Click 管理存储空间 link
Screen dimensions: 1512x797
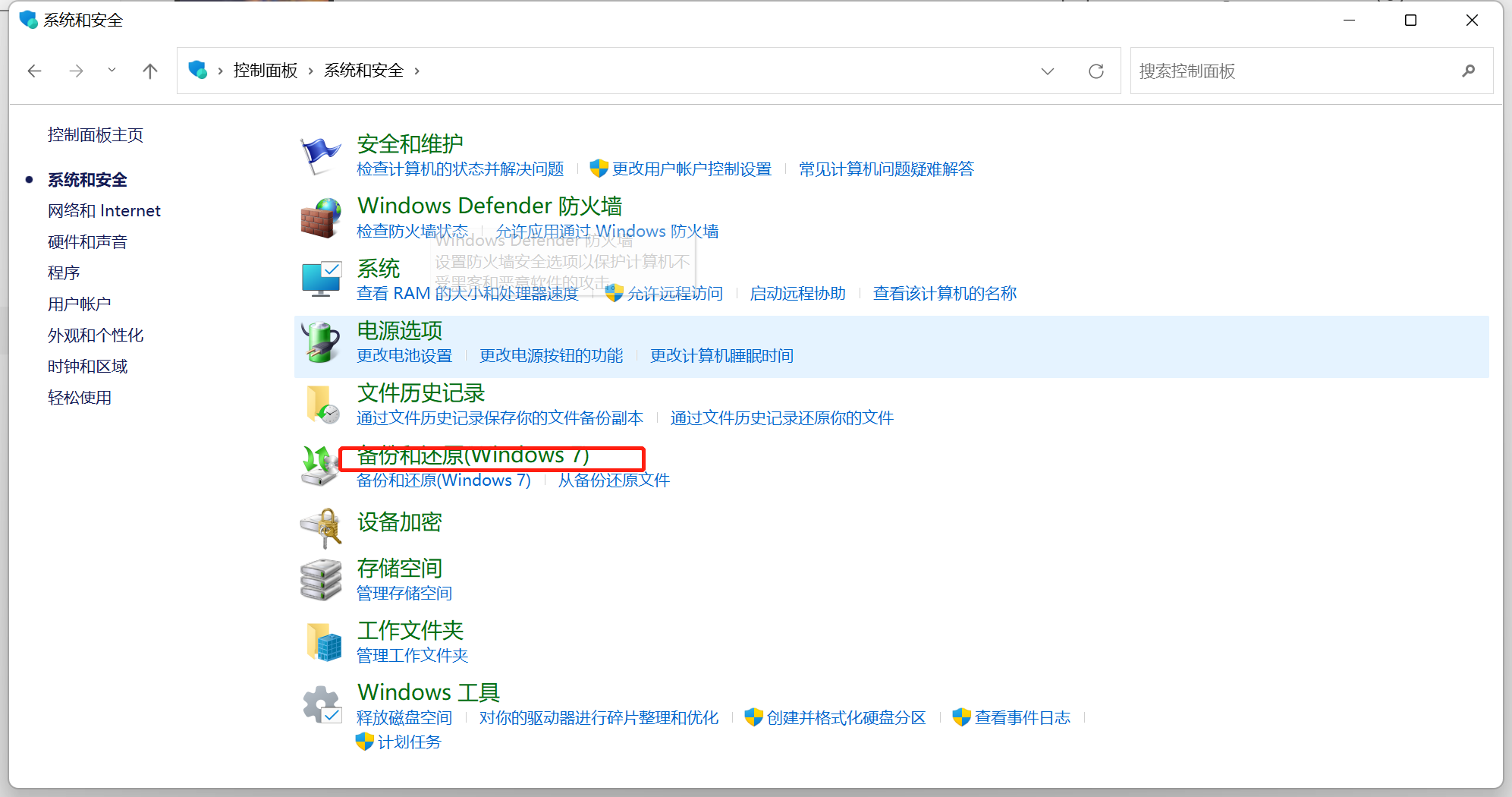click(404, 594)
